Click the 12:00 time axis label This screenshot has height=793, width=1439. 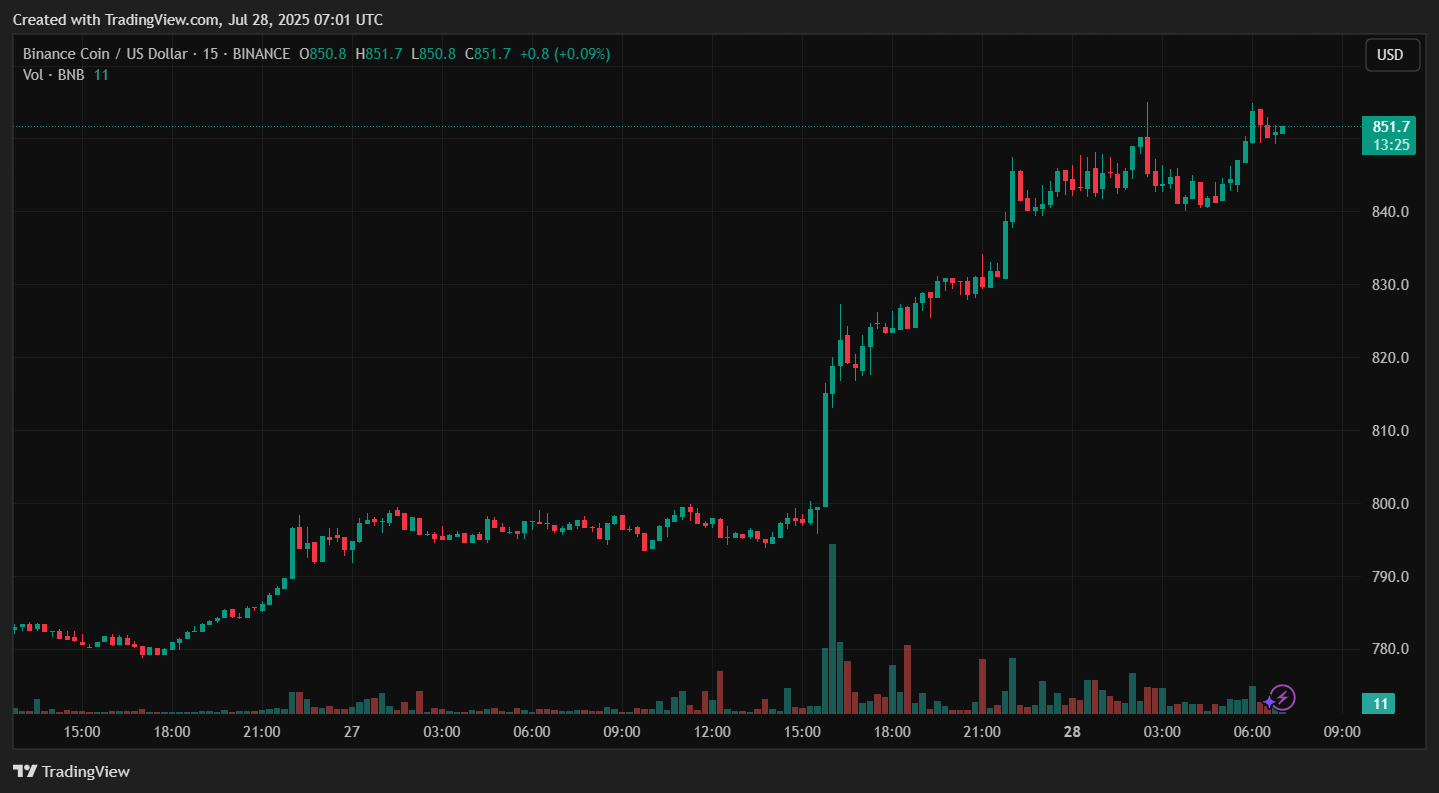pyautogui.click(x=712, y=732)
